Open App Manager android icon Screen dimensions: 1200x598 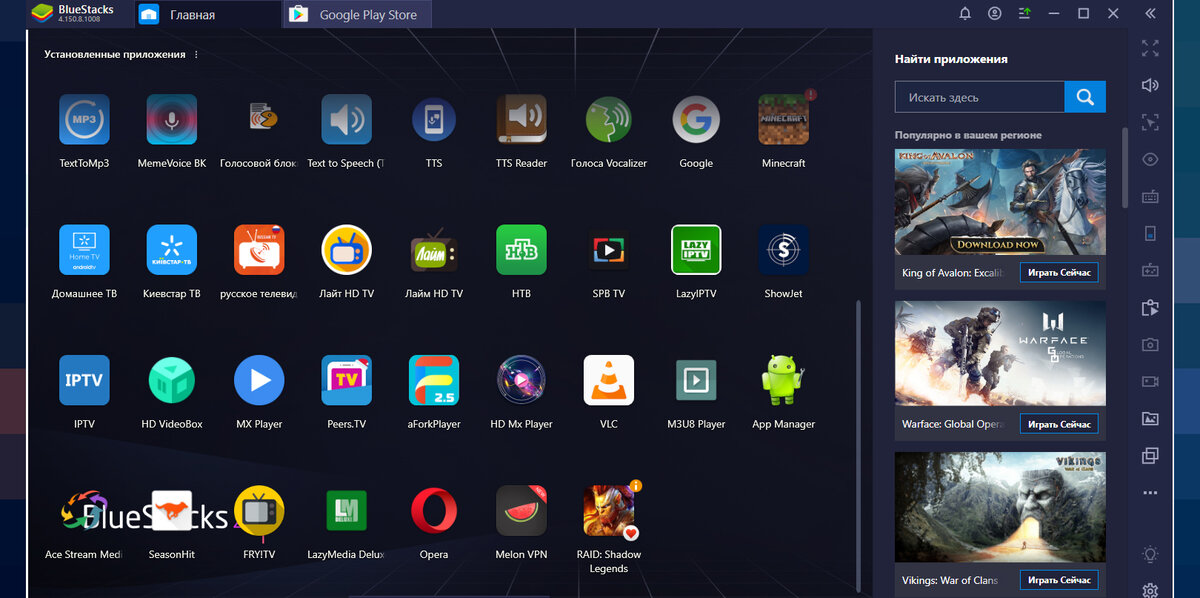784,380
